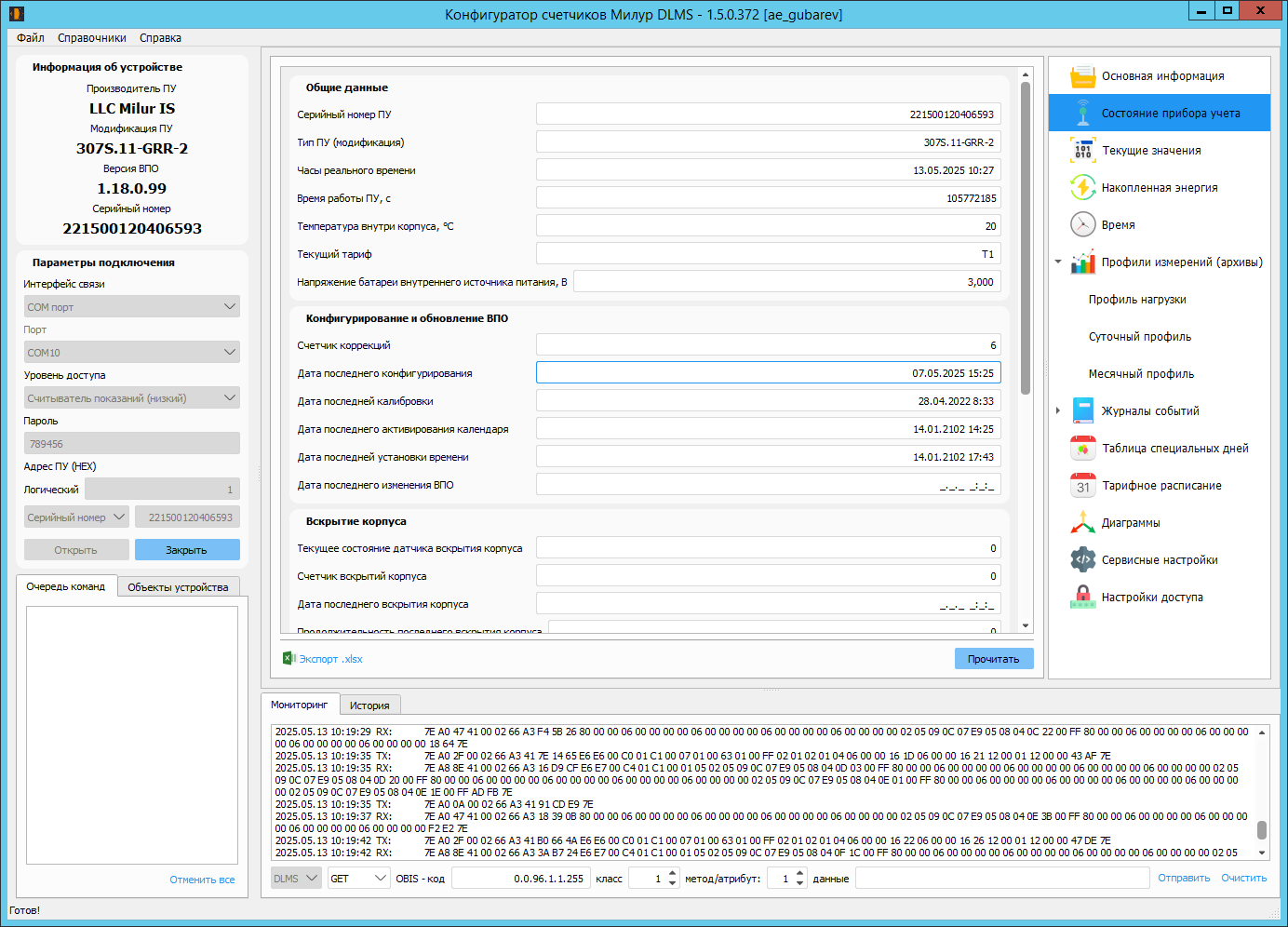Click the Текущий тариф value T1
Screen dimensions: 1288x927
click(769, 253)
